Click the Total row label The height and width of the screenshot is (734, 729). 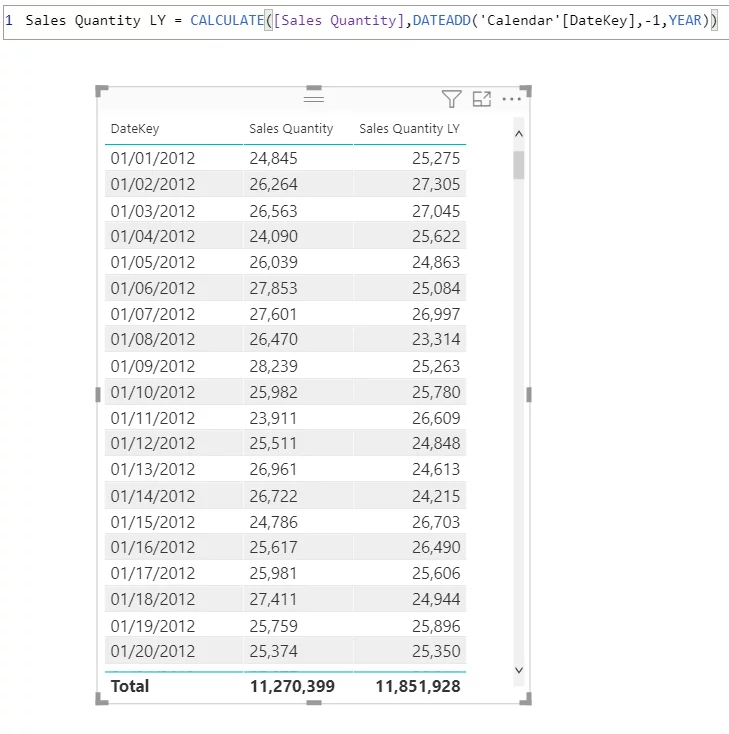point(130,686)
